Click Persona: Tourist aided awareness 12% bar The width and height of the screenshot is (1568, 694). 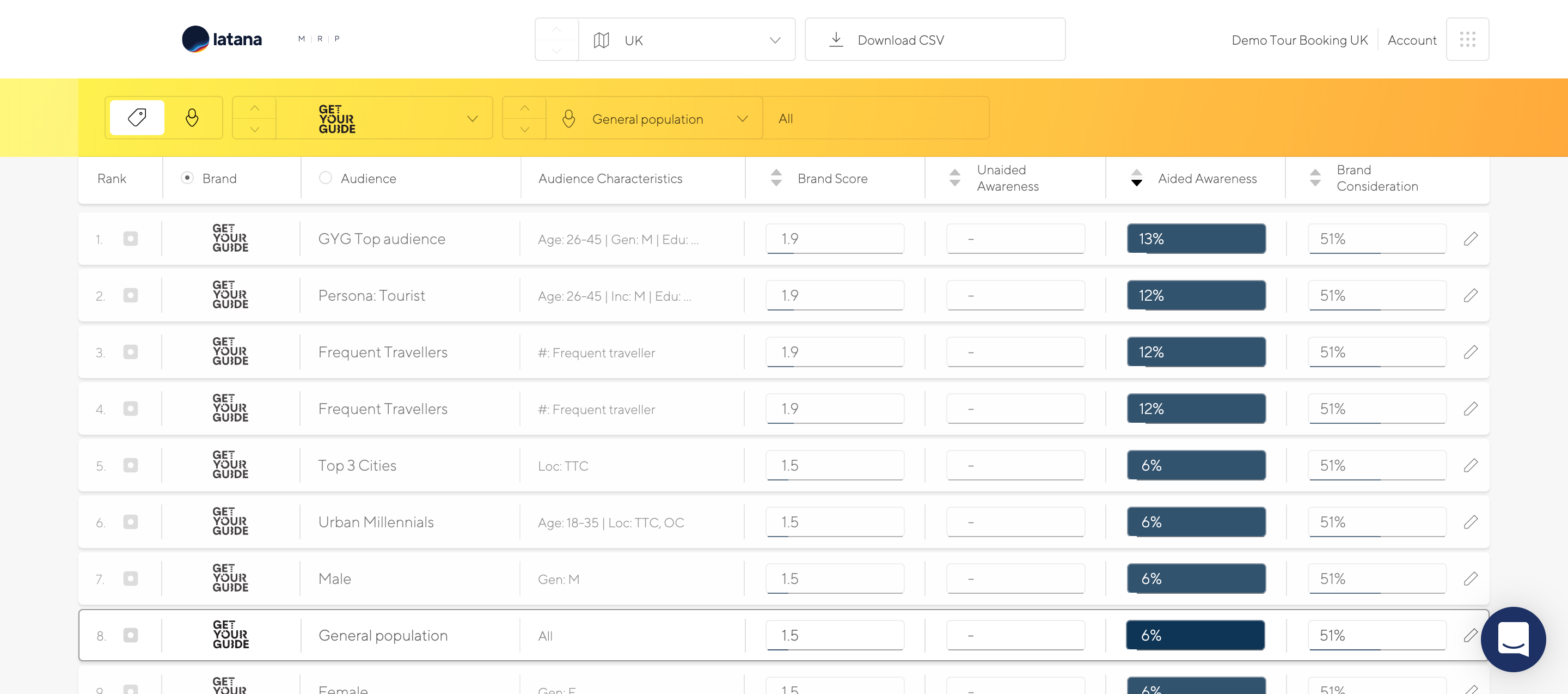(1196, 295)
